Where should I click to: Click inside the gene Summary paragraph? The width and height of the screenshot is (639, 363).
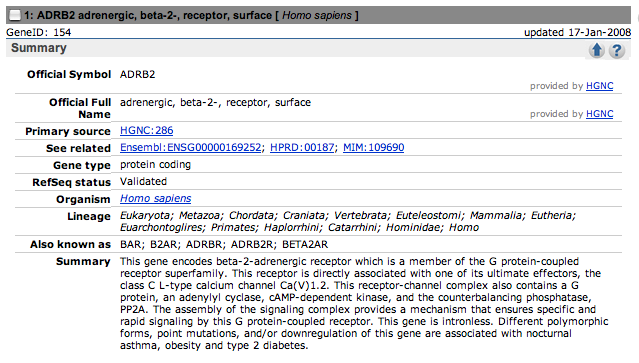[x=364, y=304]
